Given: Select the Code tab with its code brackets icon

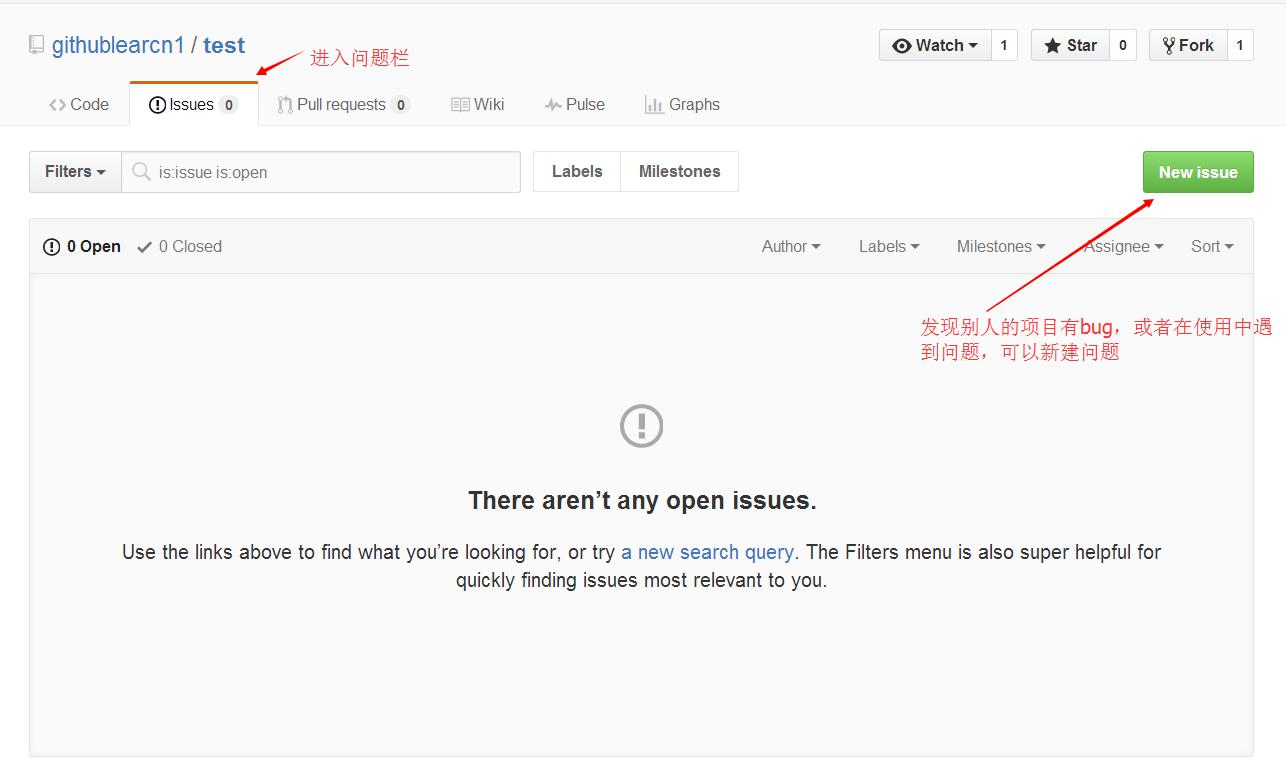Looking at the screenshot, I should 78,104.
